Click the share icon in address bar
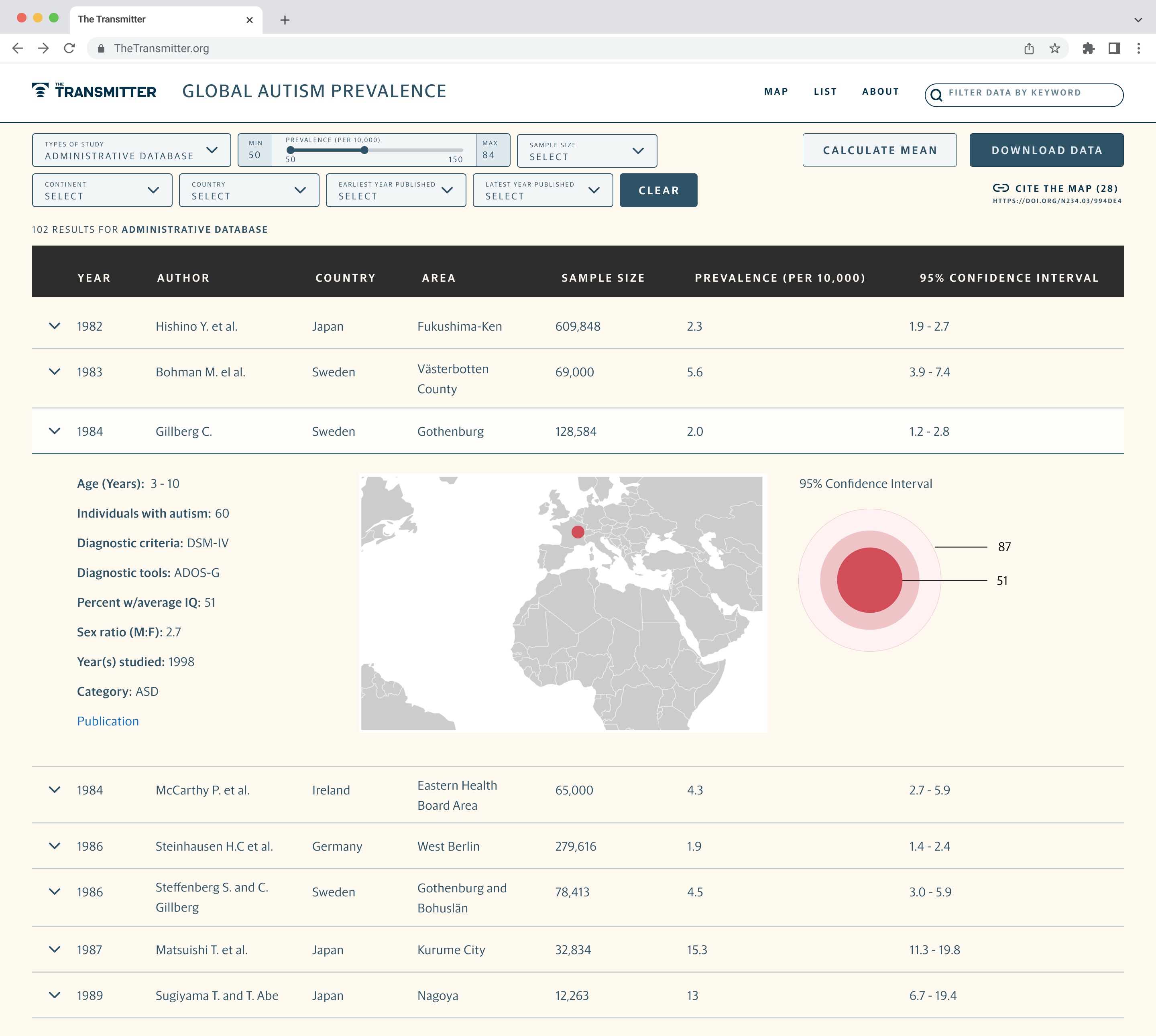Viewport: 1156px width, 1036px height. pyautogui.click(x=1029, y=49)
